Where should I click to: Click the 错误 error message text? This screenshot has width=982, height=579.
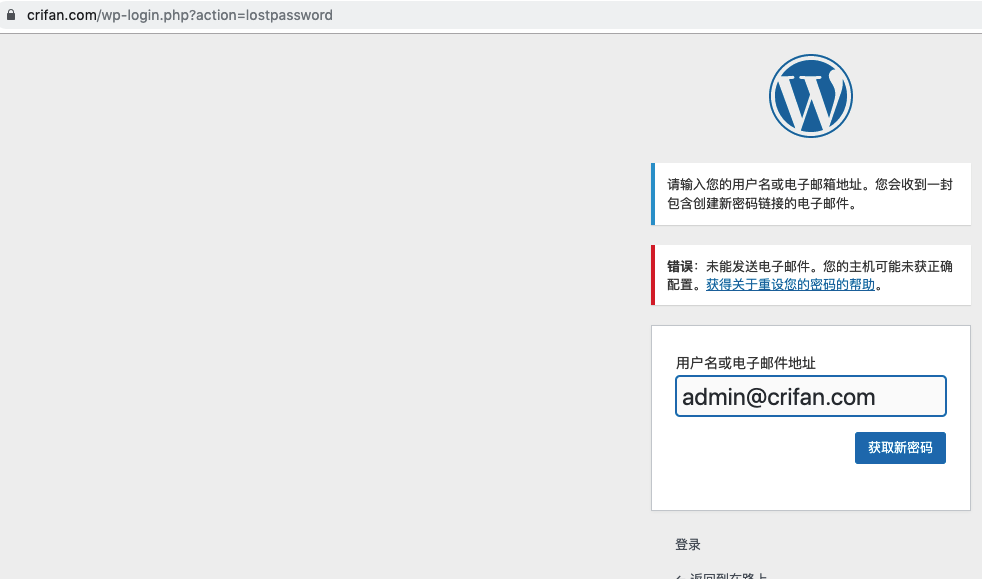[810, 275]
